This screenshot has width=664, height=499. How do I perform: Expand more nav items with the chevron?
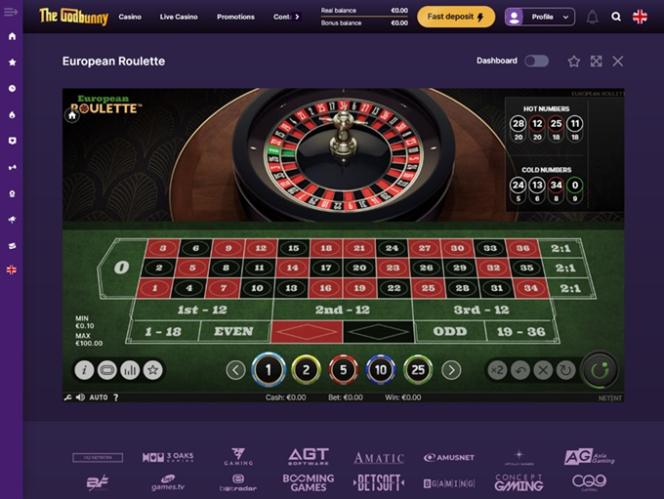point(297,17)
